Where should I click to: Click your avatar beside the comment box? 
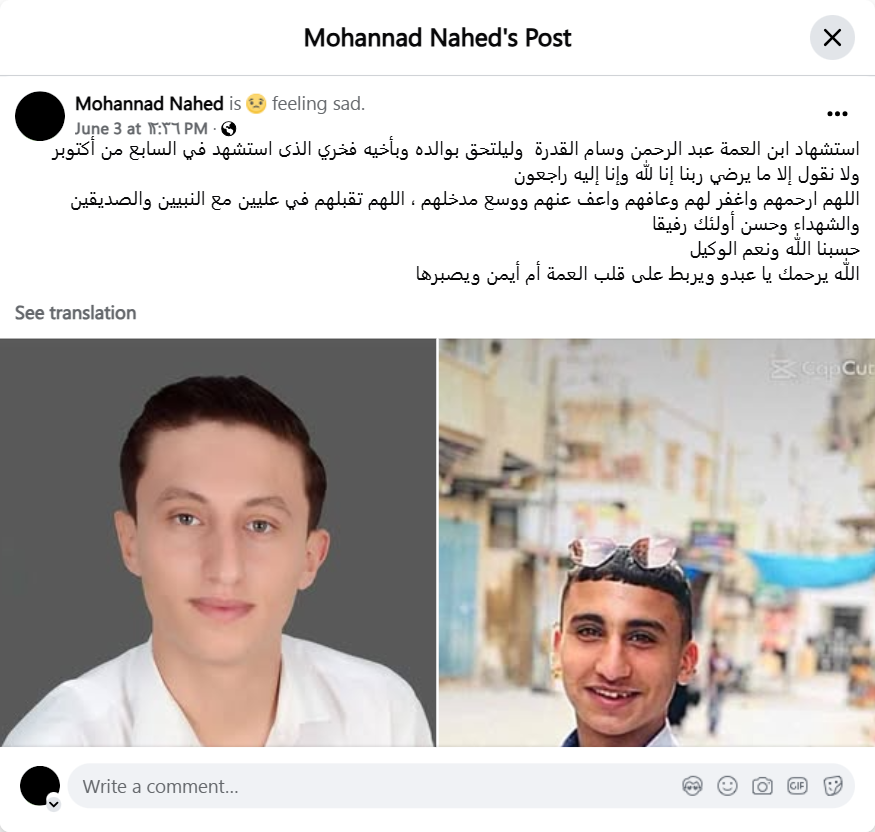40,786
